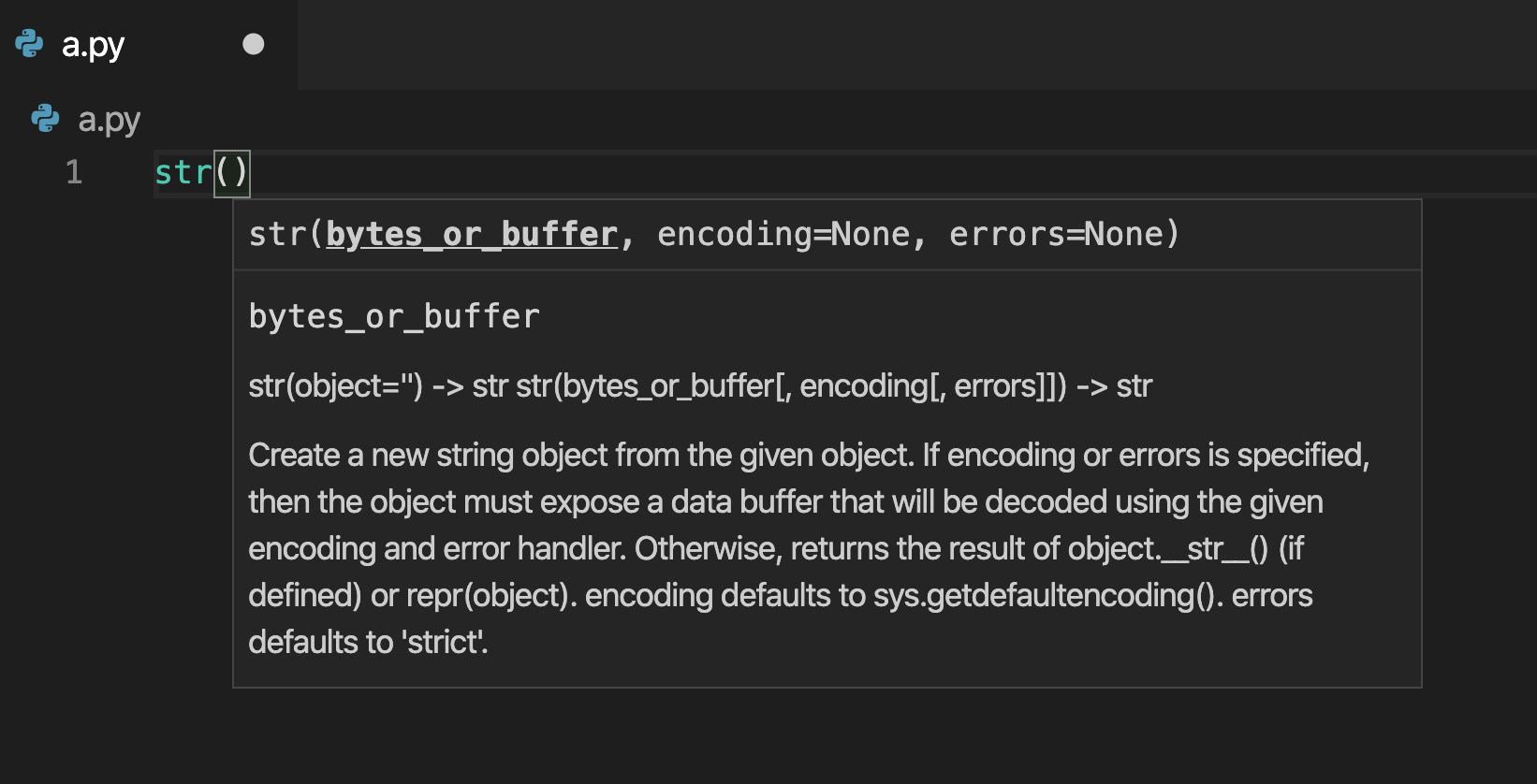The width and height of the screenshot is (1537, 784).
Task: Click the Python icon on the a.py tab
Action: [x=28, y=43]
